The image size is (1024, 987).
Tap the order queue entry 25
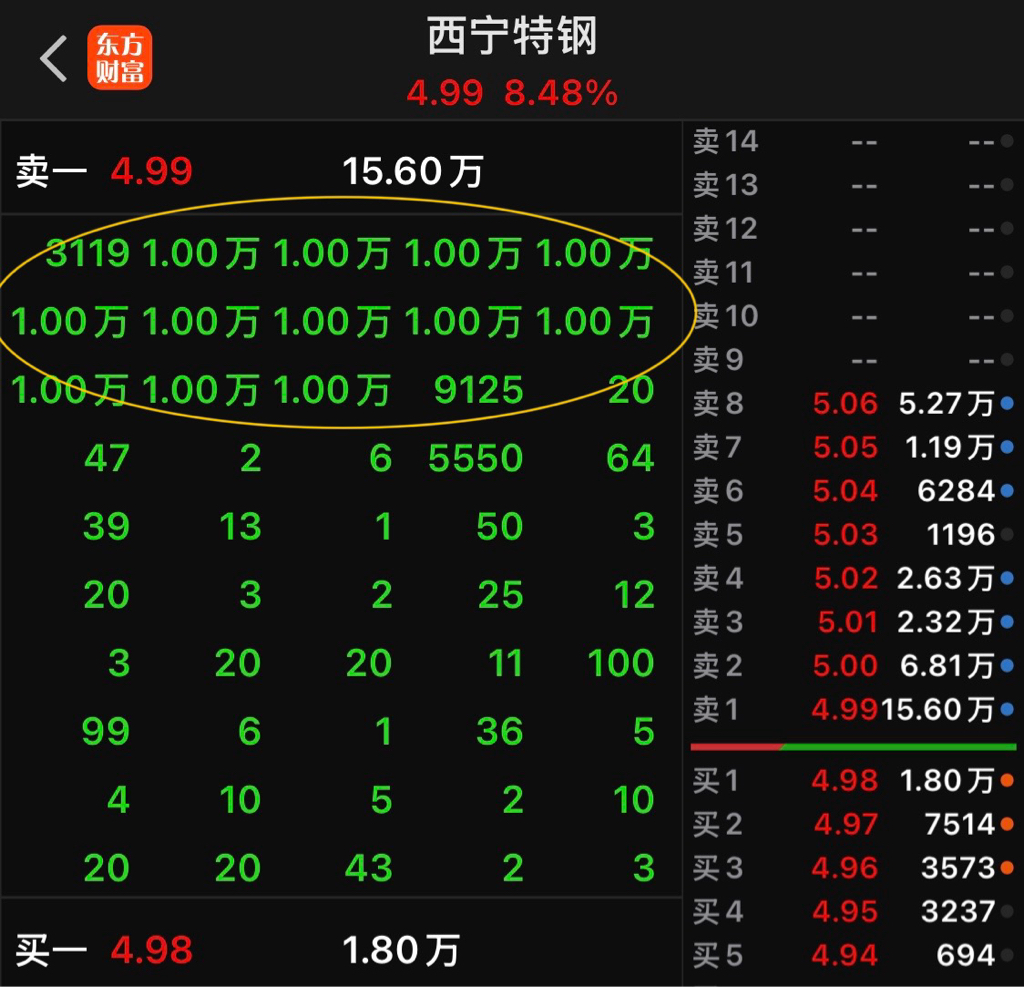500,594
